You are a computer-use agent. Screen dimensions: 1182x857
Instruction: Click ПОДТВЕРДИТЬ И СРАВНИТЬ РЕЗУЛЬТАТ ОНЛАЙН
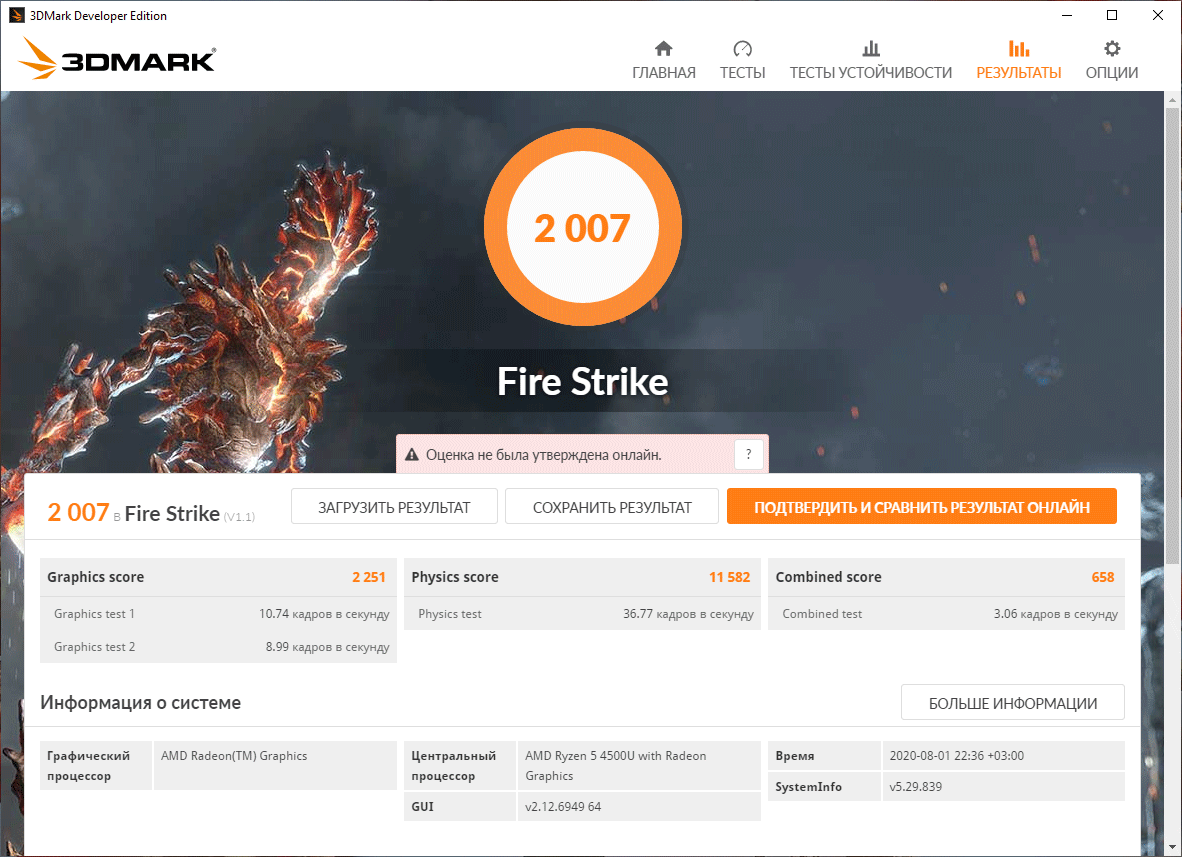pyautogui.click(x=922, y=507)
